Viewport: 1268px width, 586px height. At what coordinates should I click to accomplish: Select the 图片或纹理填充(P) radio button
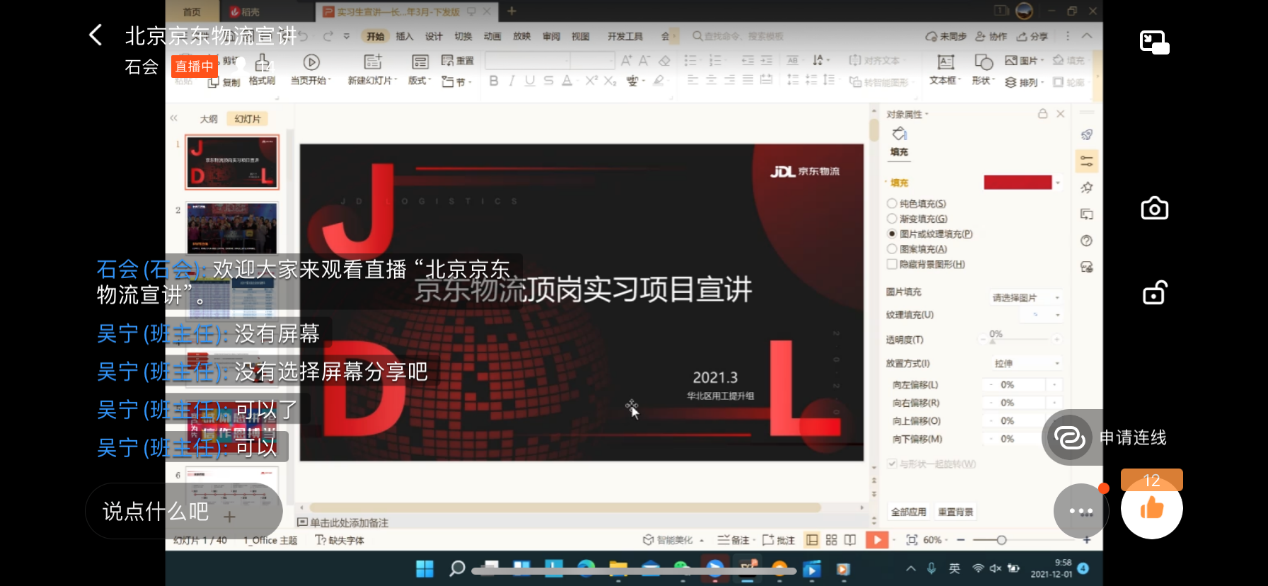[892, 234]
